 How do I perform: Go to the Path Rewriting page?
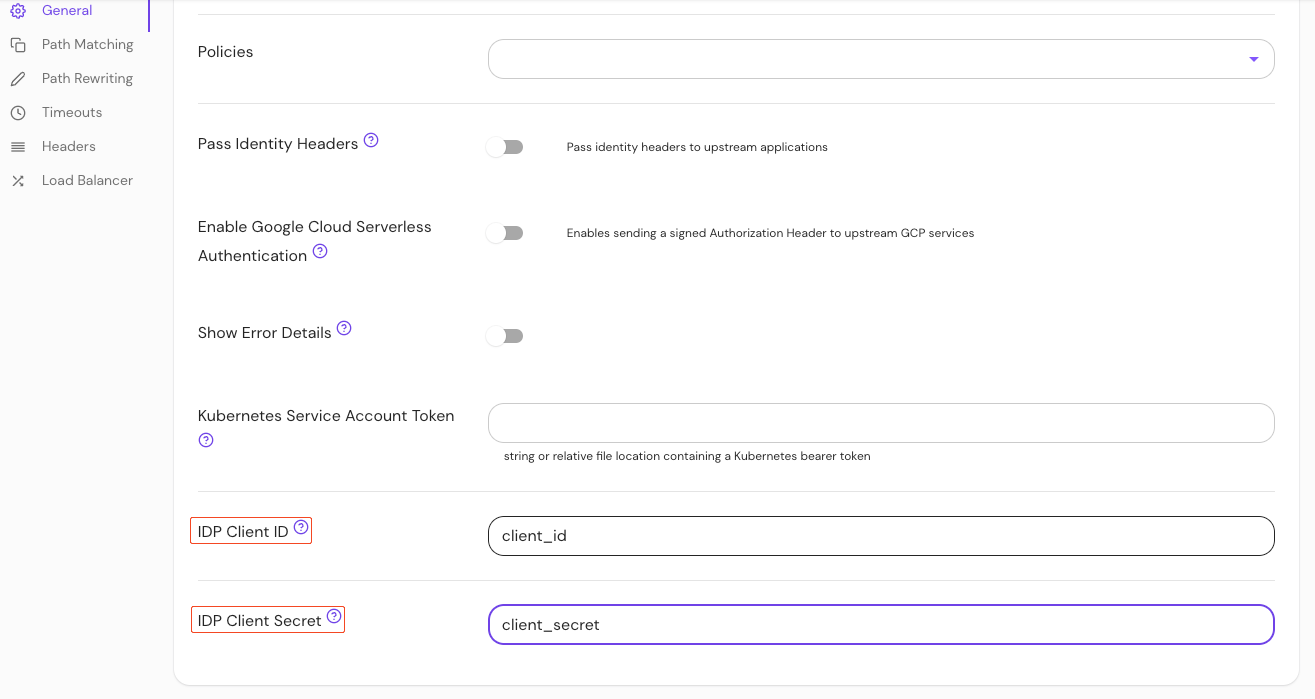86,78
